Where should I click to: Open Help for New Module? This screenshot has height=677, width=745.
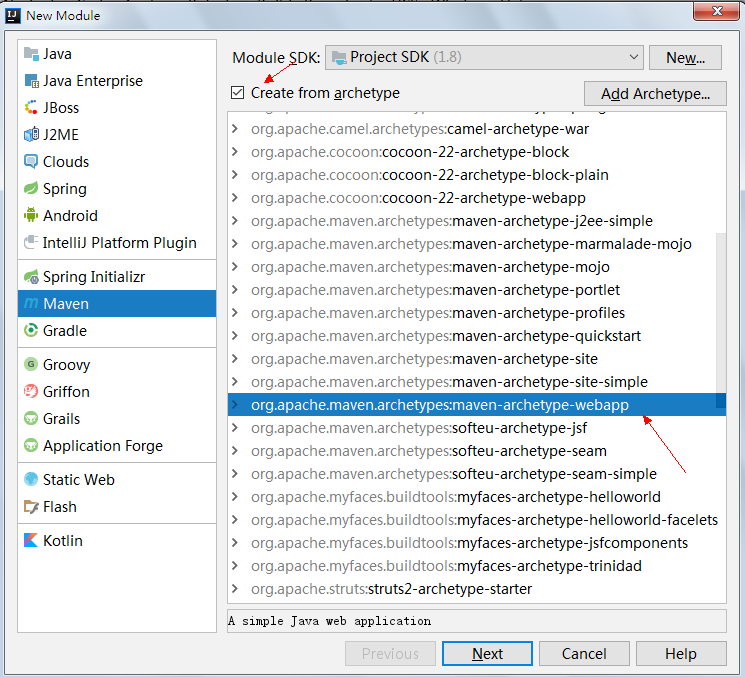click(681, 654)
